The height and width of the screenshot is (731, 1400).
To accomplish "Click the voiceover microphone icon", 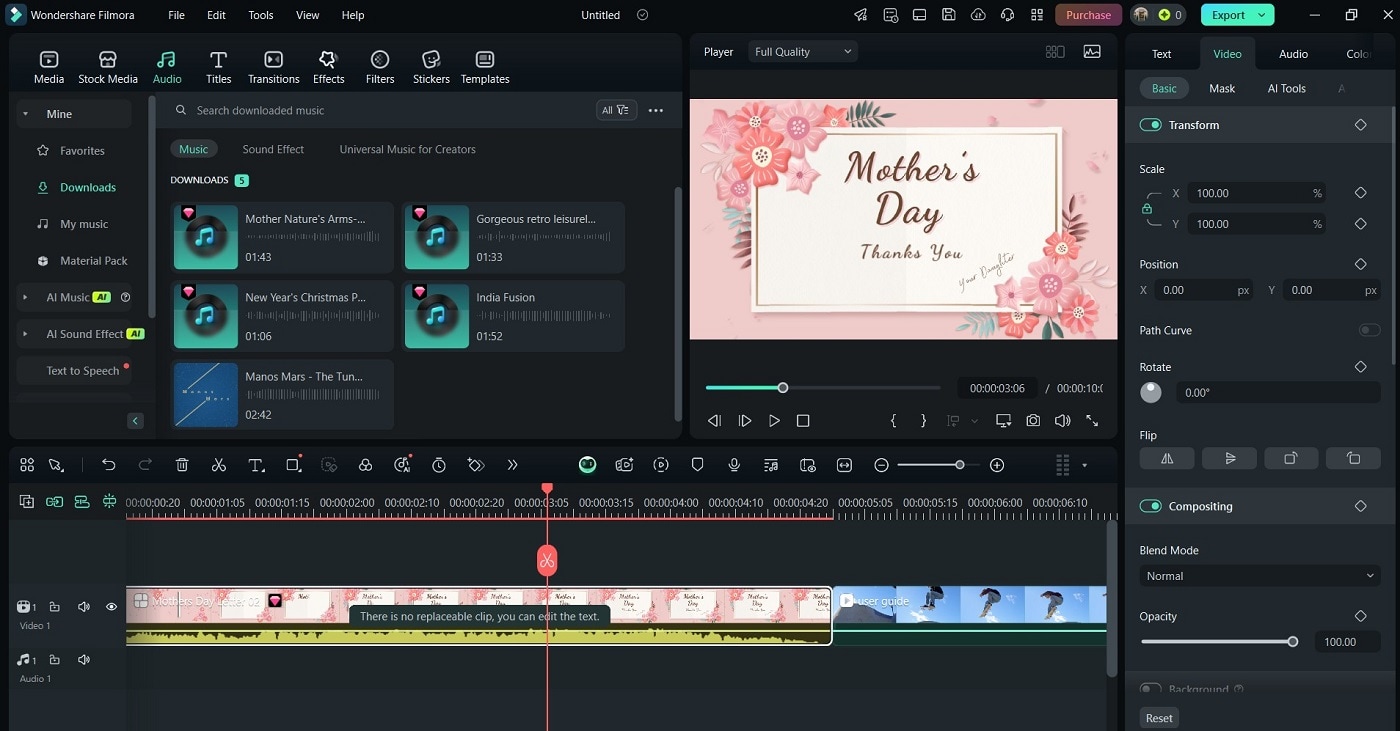I will click(x=734, y=465).
